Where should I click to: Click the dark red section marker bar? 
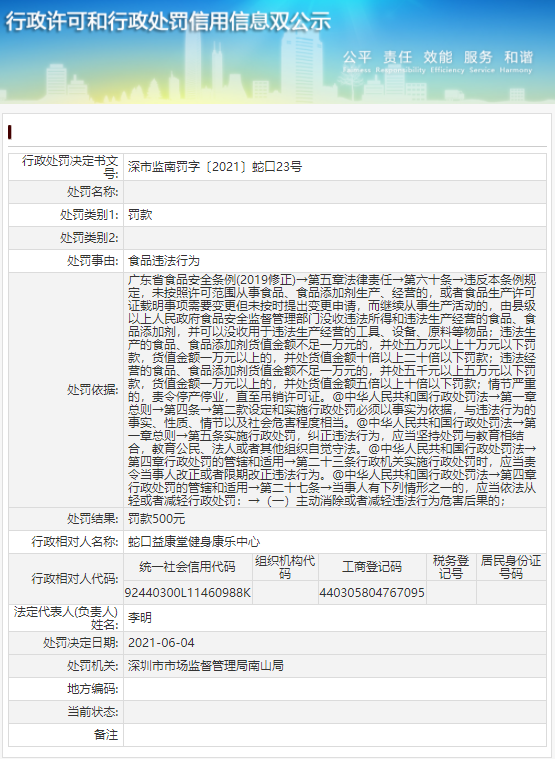pyautogui.click(x=10, y=132)
